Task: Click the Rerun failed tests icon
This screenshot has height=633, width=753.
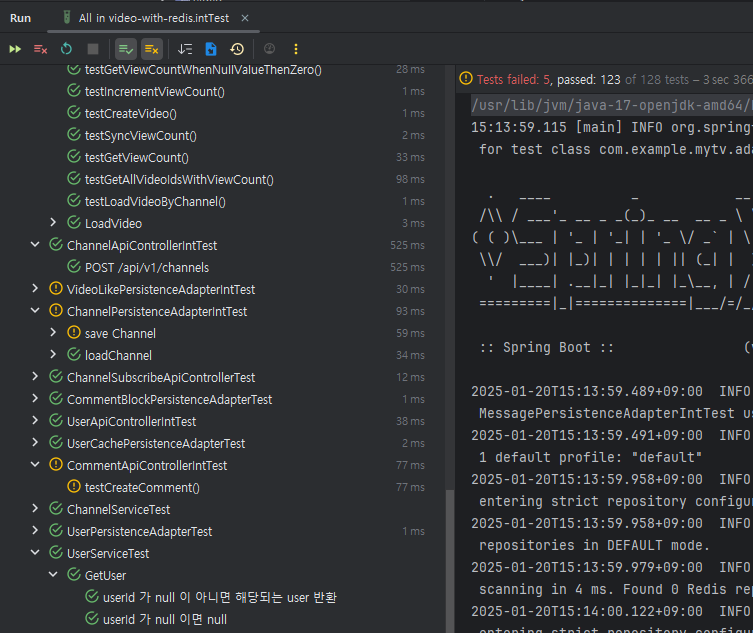Action: 40,49
